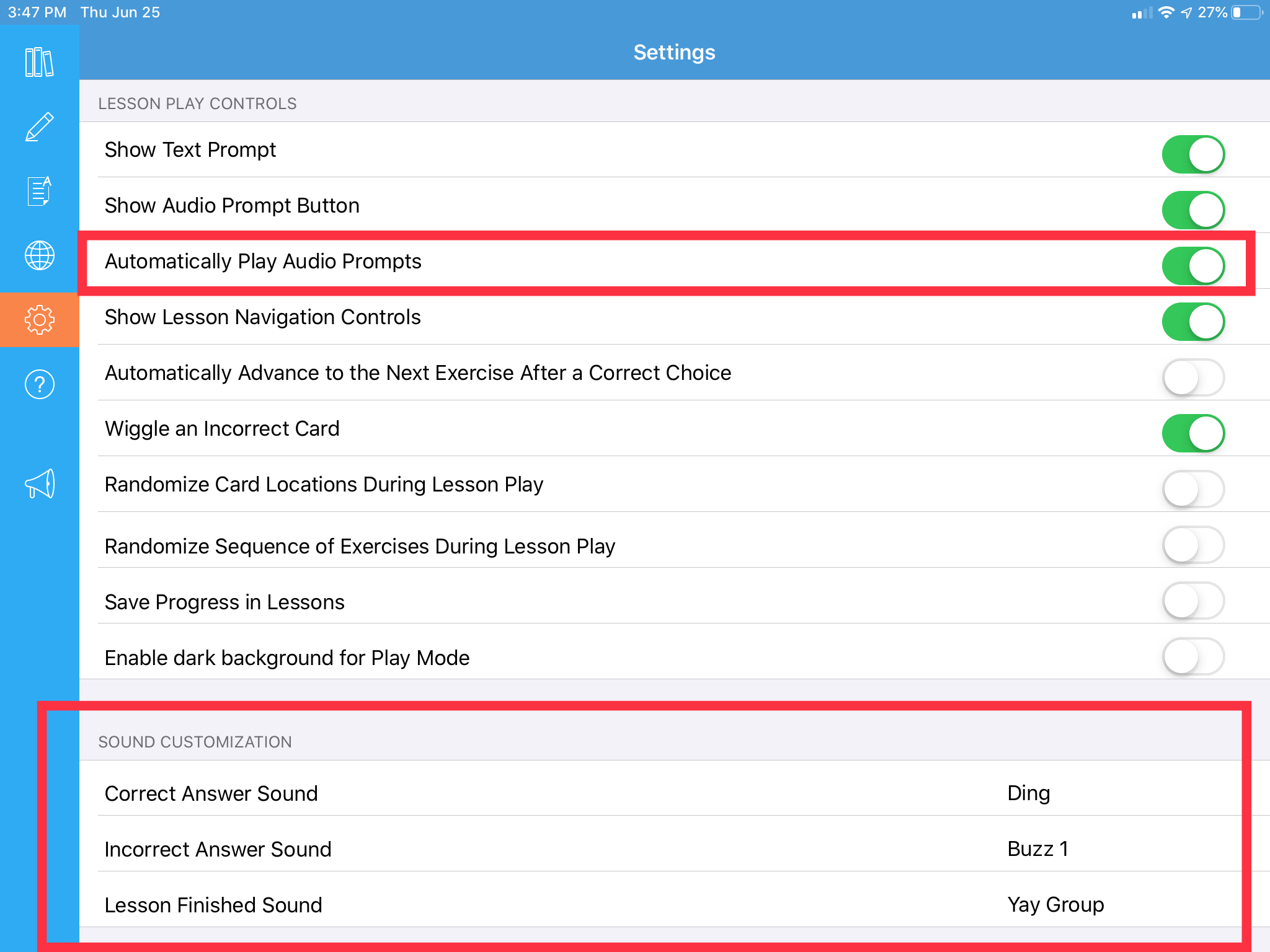Viewport: 1270px width, 952px height.
Task: Enable dark background for Play Mode
Action: pos(1193,656)
